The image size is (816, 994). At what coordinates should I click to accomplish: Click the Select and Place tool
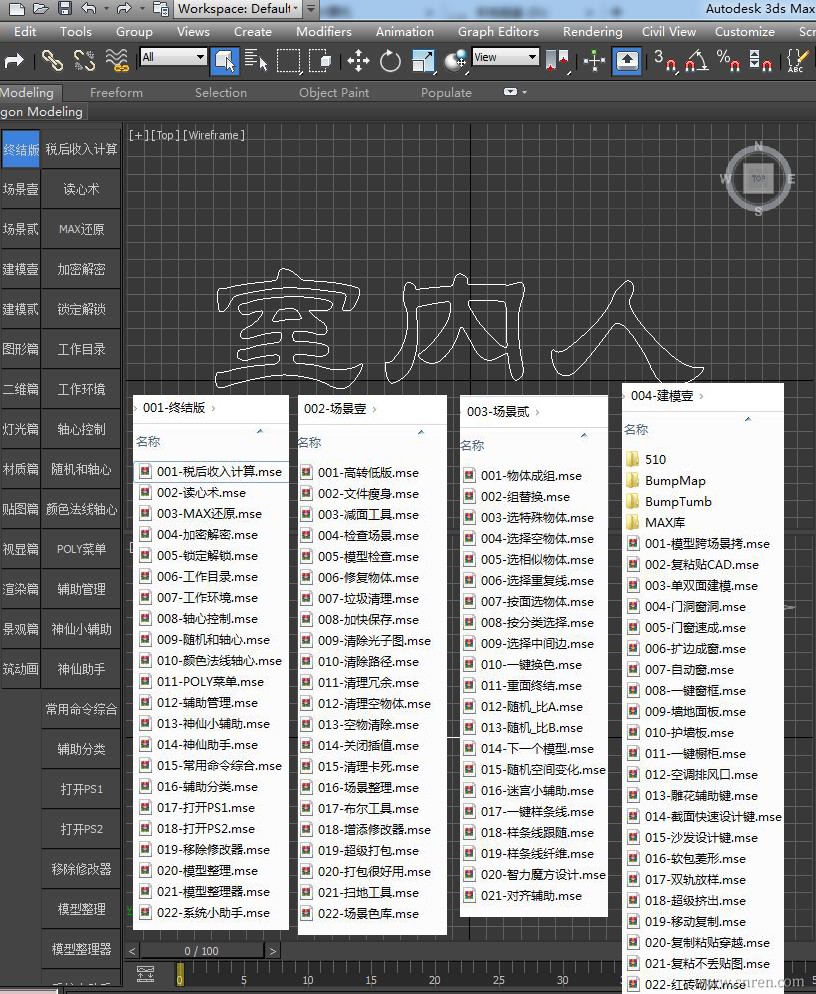point(455,61)
